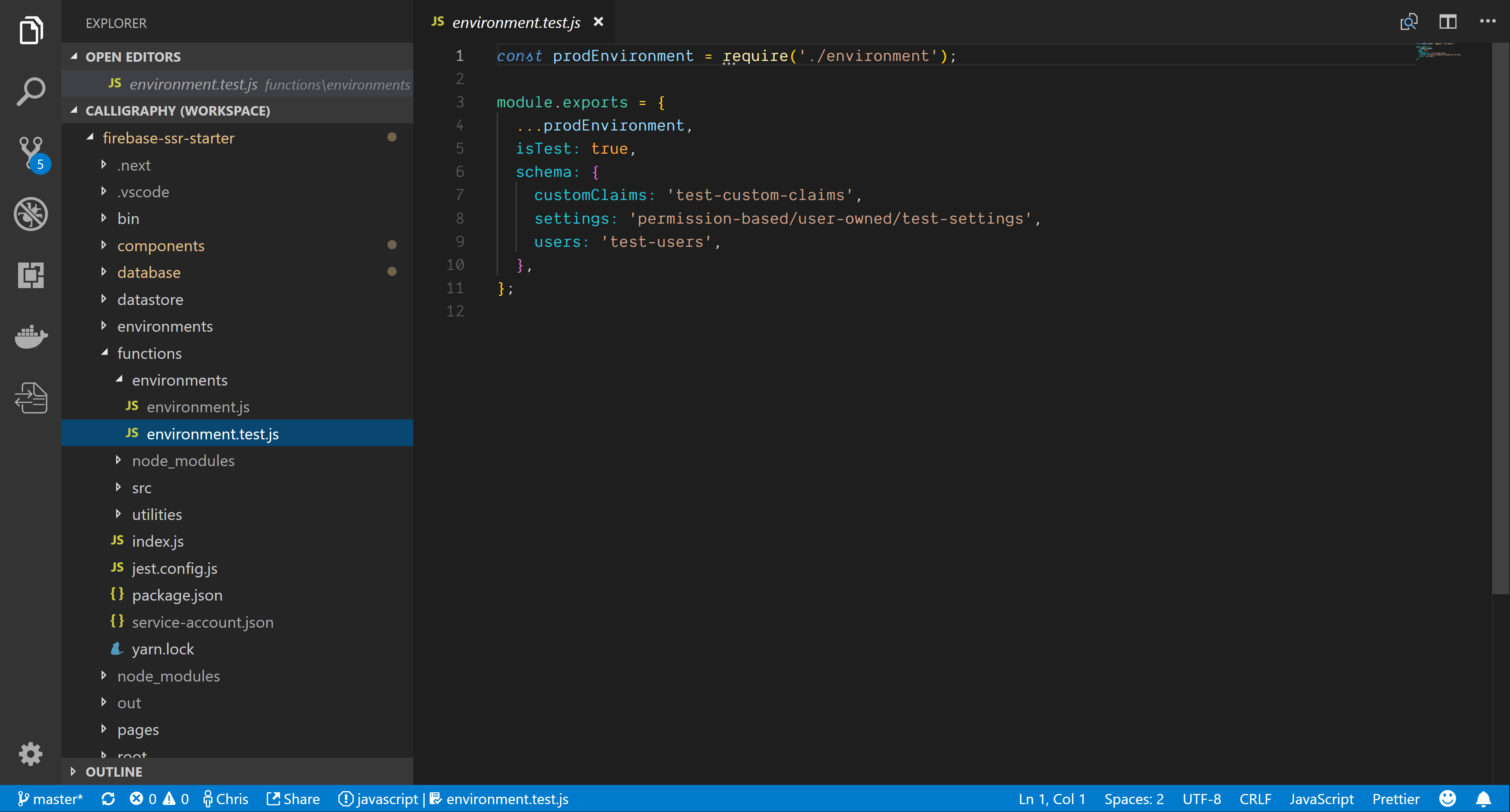The image size is (1510, 812).
Task: Open the Live Share activity bar icon
Action: (31, 398)
